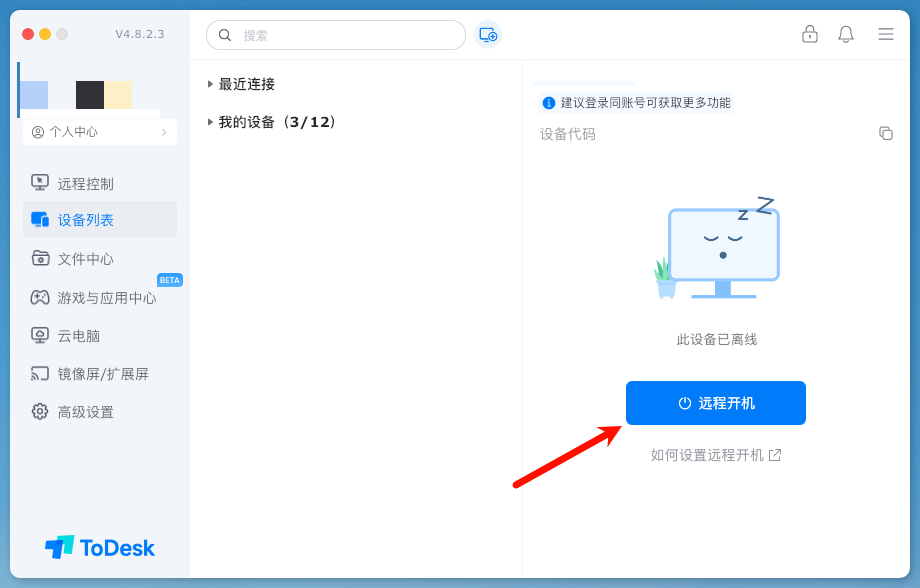Copy device code with the copy icon
Screen dimensions: 920x588
pyautogui.click(x=886, y=133)
